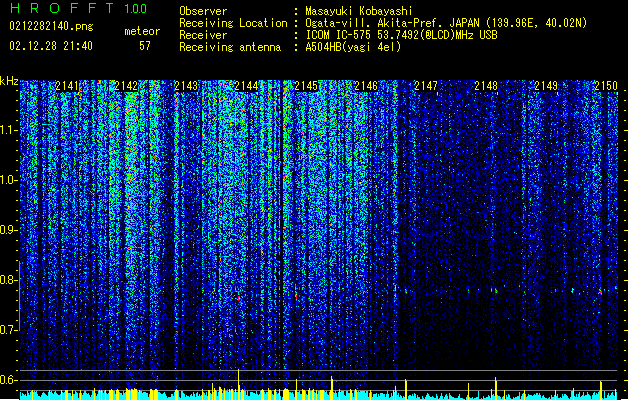Viewport: 629px width, 400px height.
Task: Click the date text 02.12.28 21:40
Action: (51, 46)
